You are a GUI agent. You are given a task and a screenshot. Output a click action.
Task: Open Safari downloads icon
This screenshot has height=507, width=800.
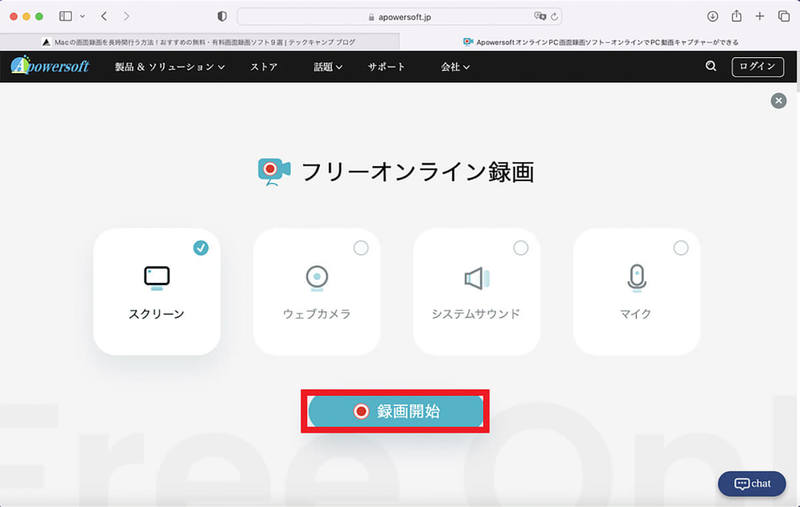tap(712, 16)
